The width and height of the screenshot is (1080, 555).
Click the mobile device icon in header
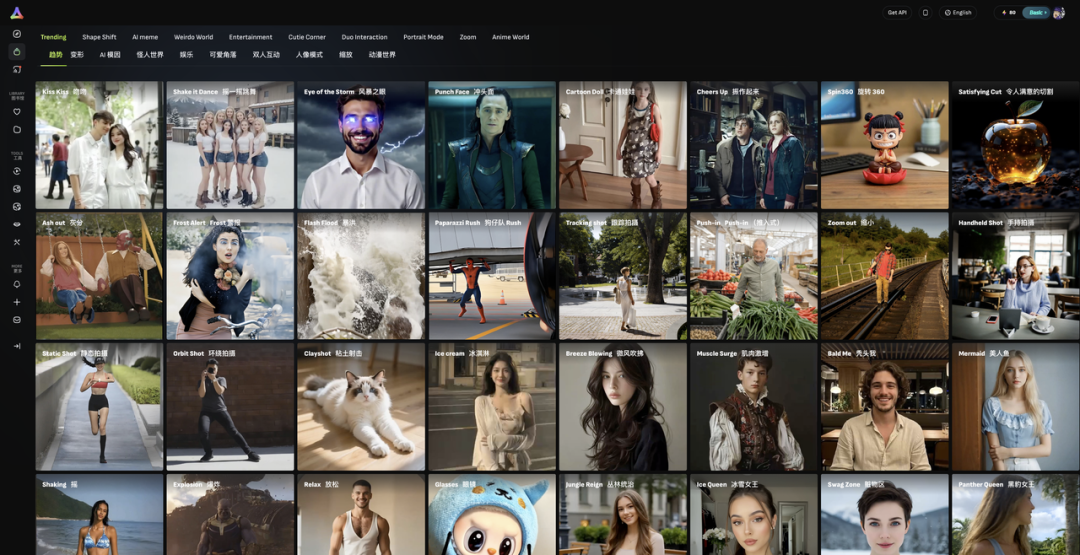tap(925, 12)
